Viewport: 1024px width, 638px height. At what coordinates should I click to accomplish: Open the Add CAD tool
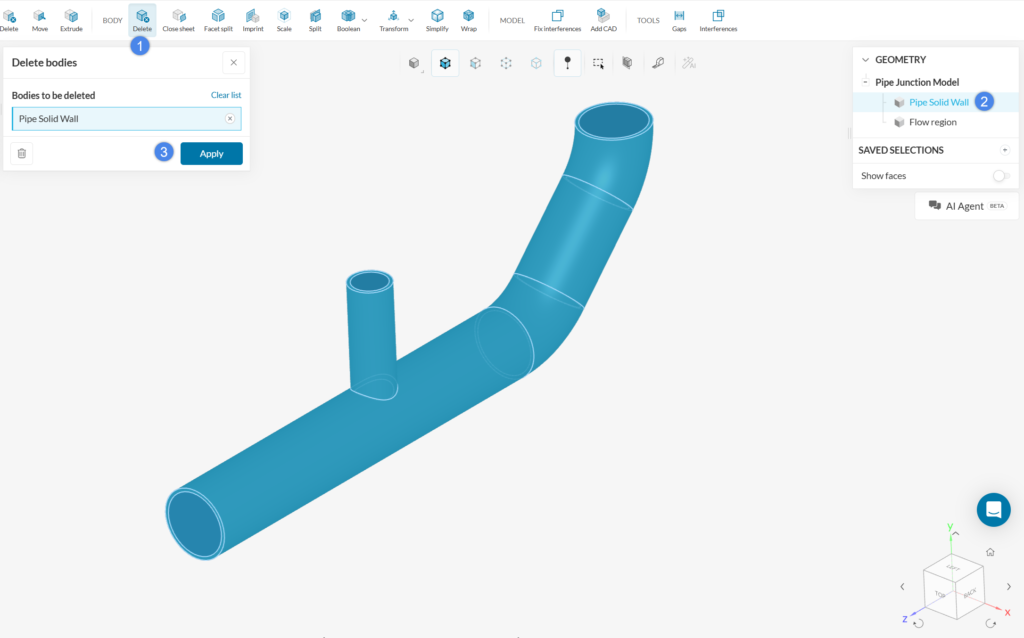[x=602, y=18]
